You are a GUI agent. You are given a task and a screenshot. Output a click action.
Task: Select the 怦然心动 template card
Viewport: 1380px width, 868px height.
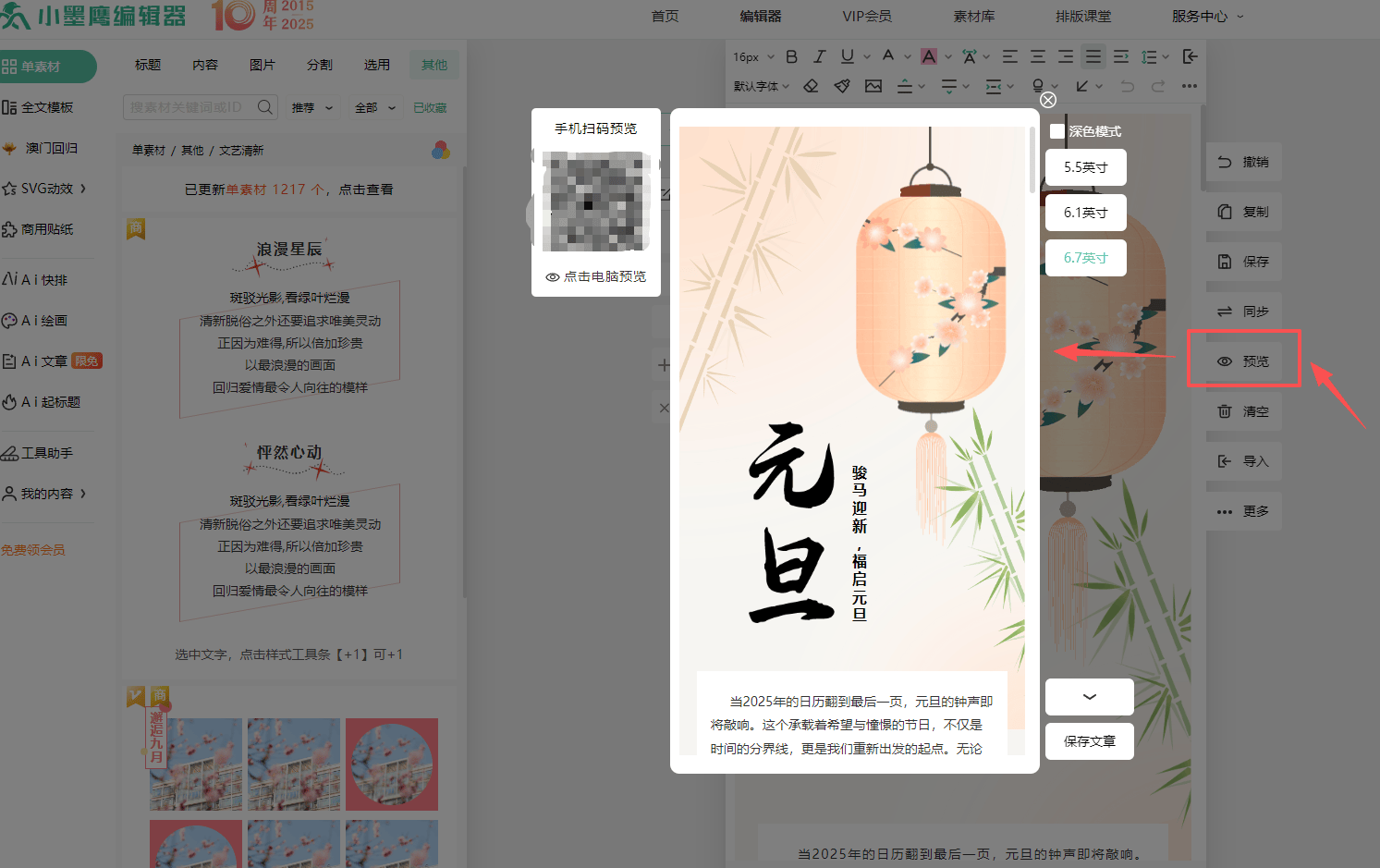(290, 530)
